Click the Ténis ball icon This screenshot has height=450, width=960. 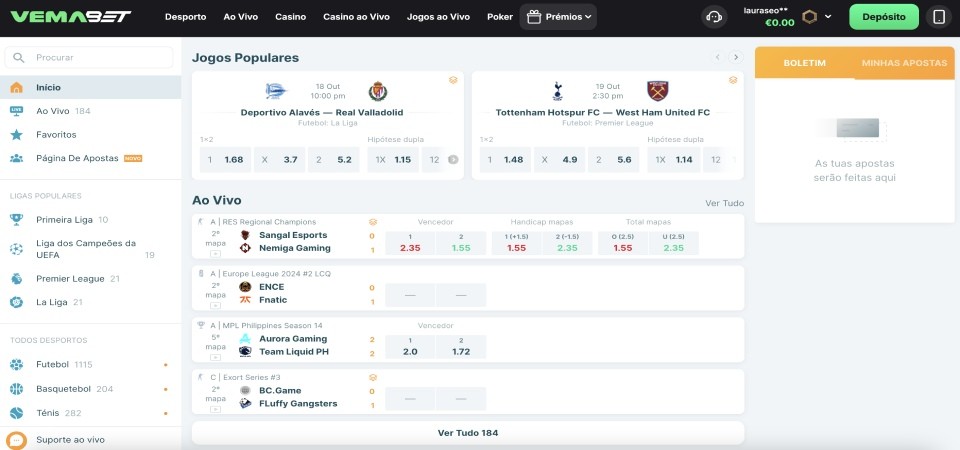[17, 413]
